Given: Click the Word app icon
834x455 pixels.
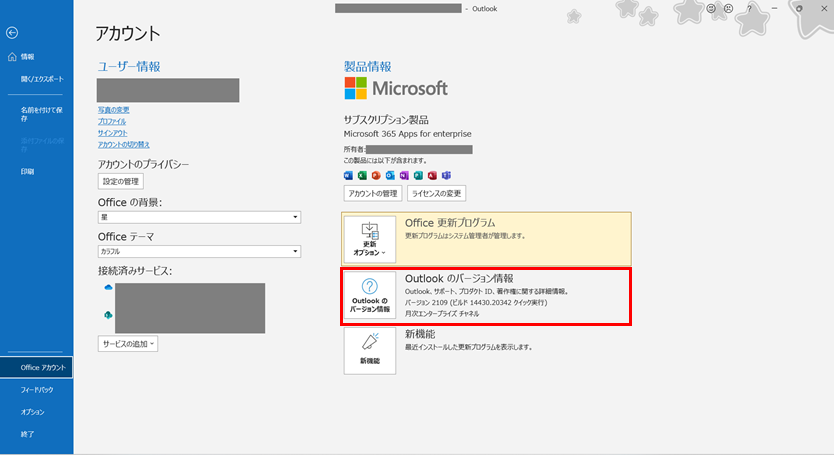Looking at the screenshot, I should coord(348,175).
